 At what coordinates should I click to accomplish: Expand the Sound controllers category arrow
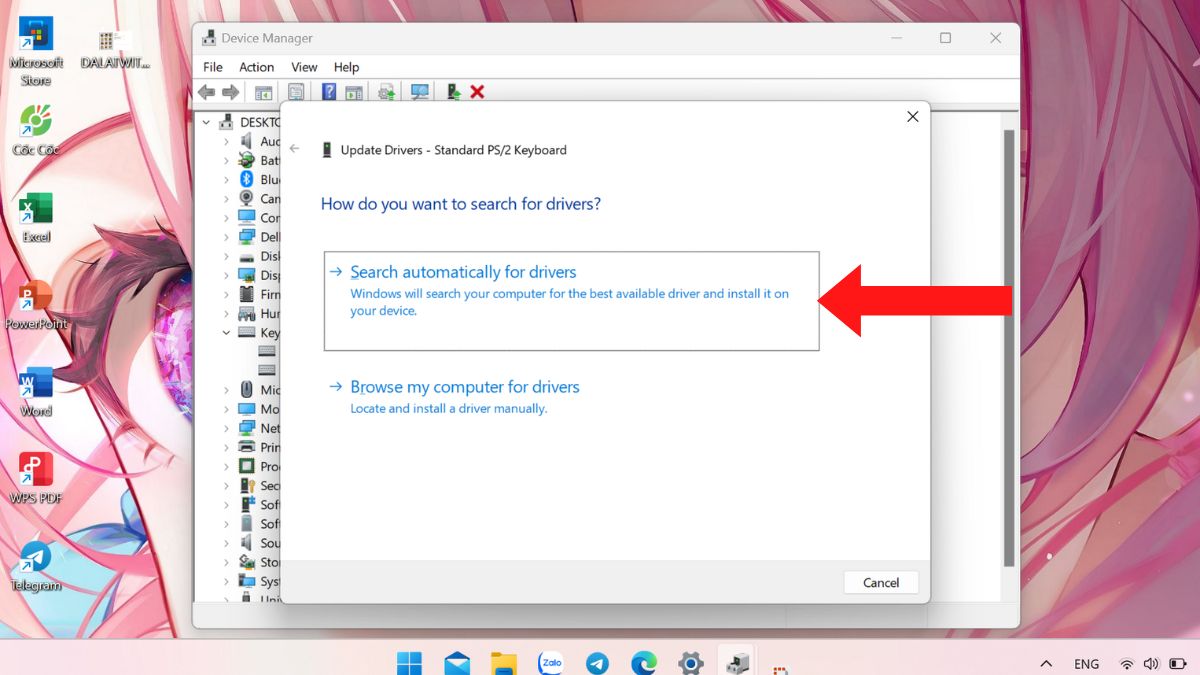227,543
